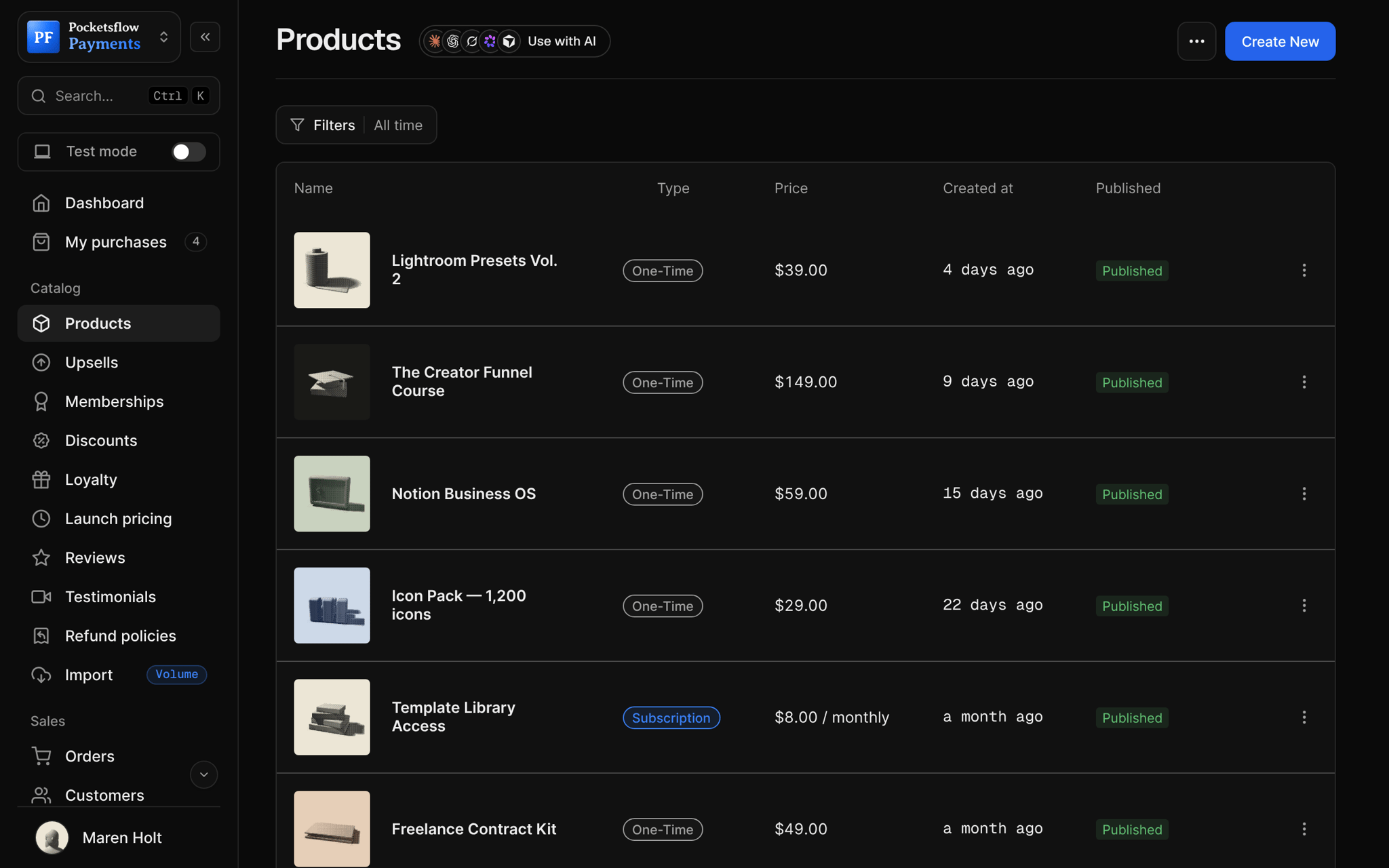Toggle the Test mode switch

(x=189, y=152)
